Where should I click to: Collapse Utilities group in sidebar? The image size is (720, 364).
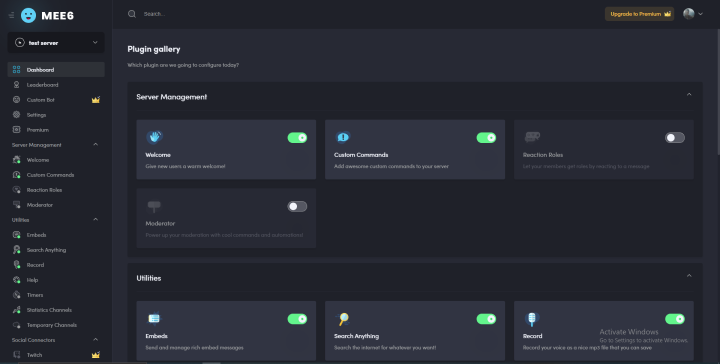96,219
